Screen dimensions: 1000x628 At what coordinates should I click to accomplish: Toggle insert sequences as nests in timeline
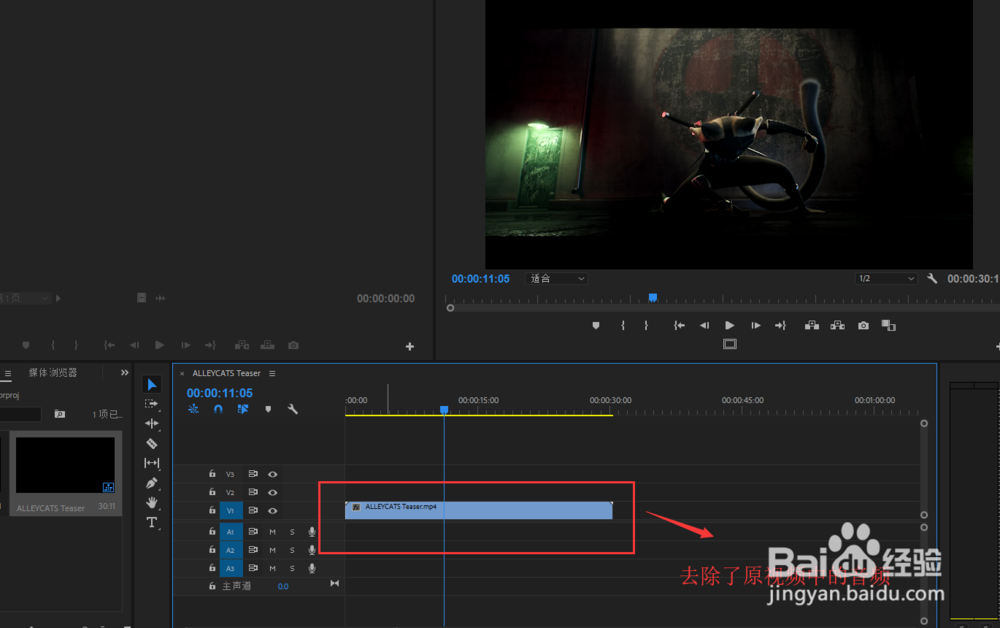pos(193,409)
